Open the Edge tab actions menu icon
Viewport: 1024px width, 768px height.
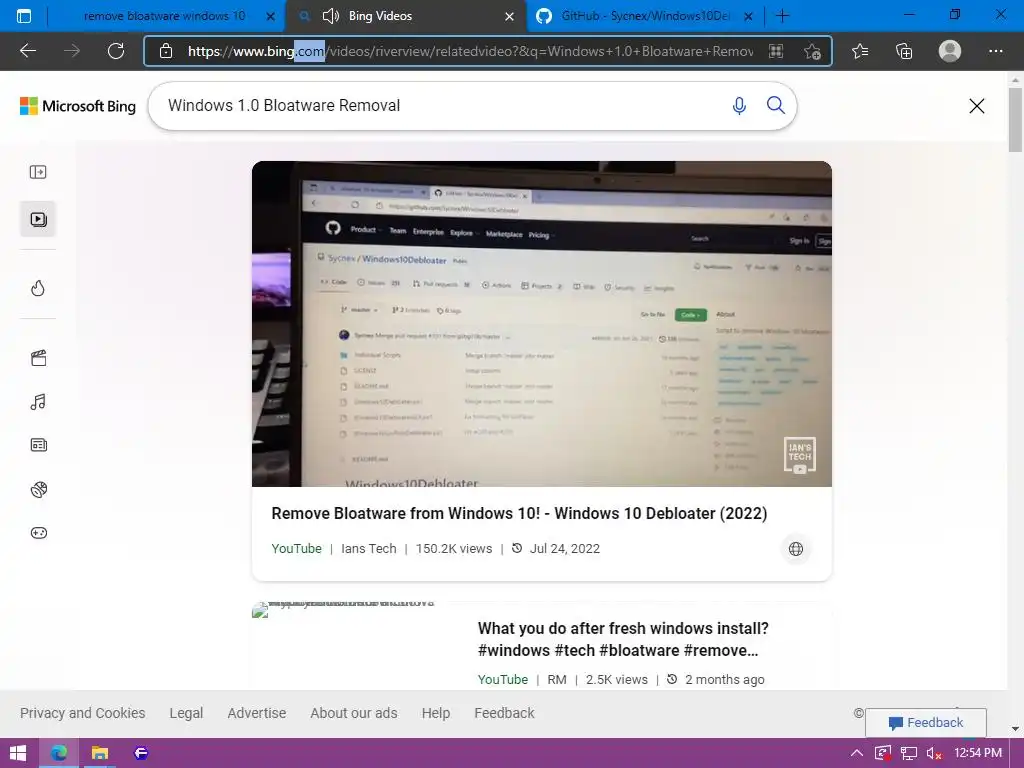[x=24, y=16]
